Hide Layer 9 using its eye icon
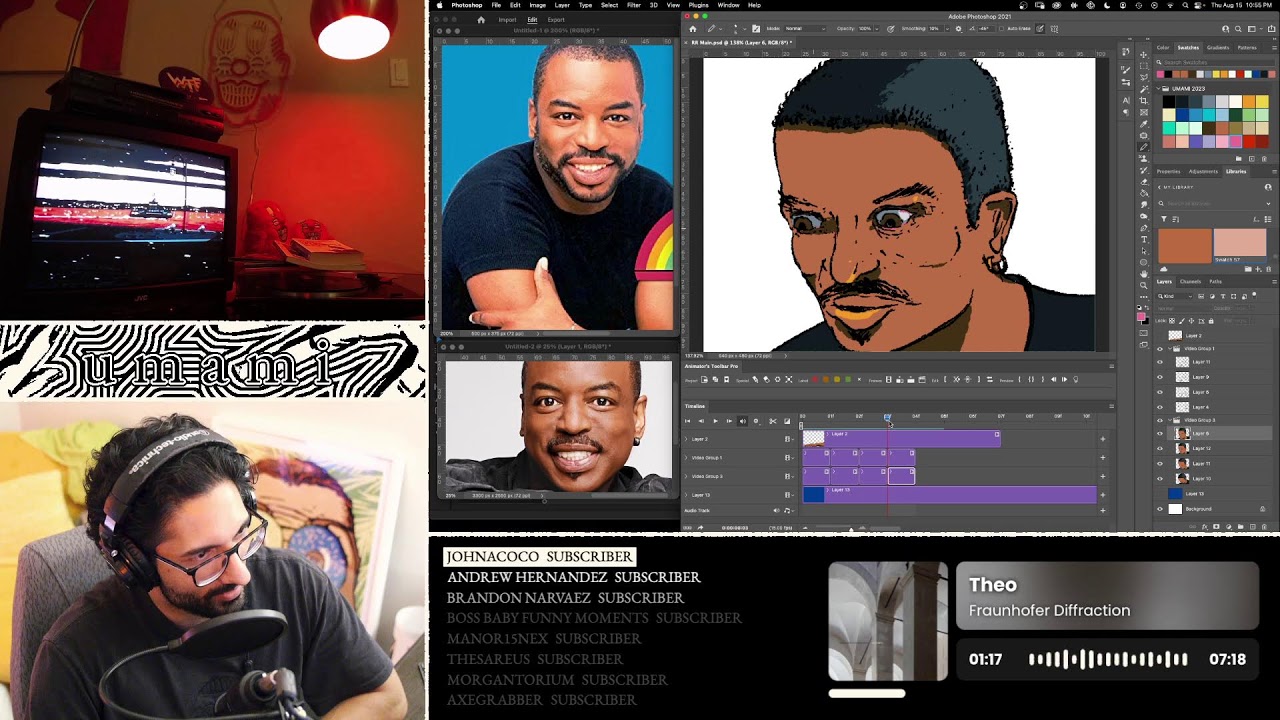This screenshot has height=720, width=1280. 1160,377
